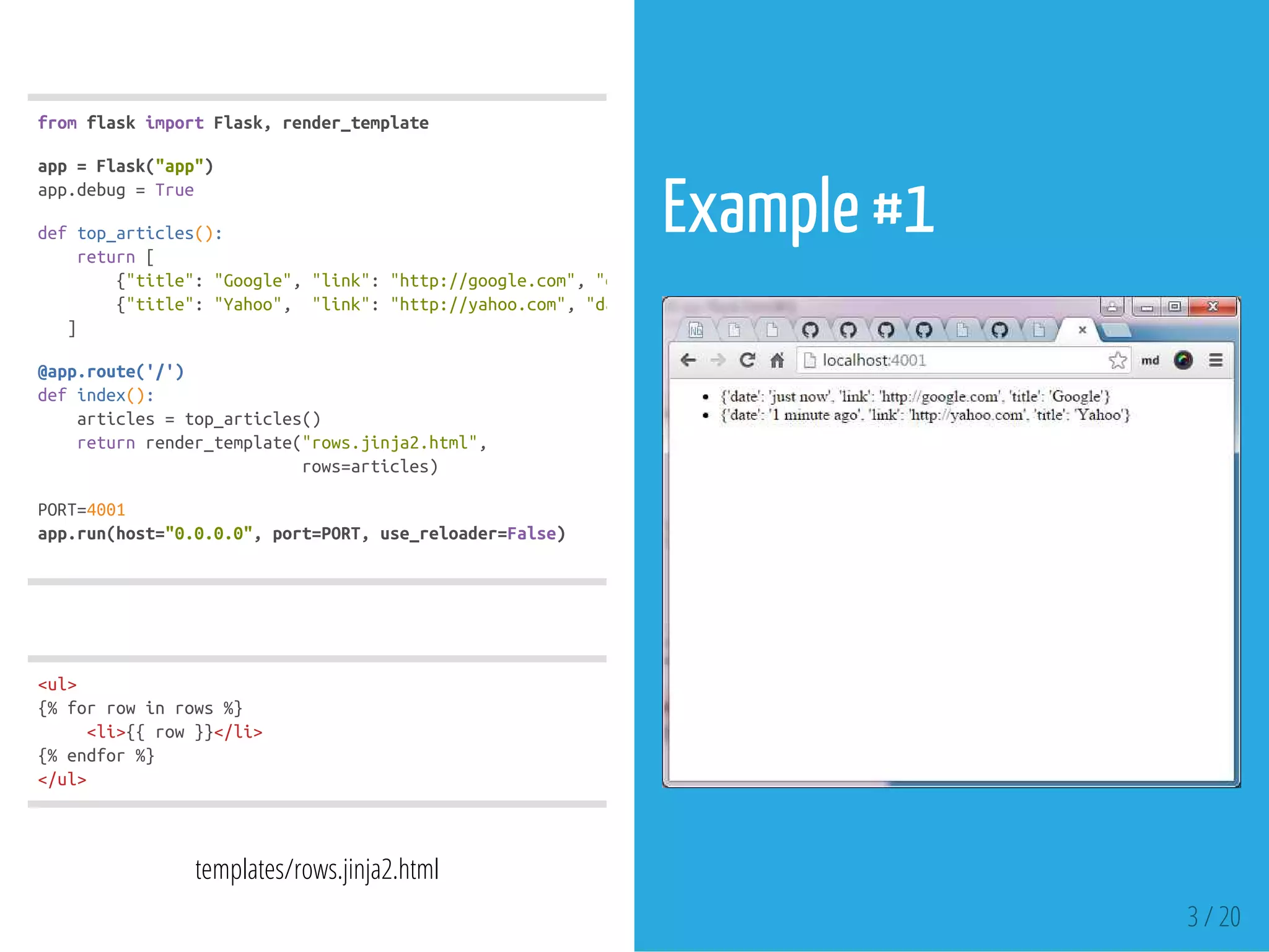Click the page icon in the address bar

pos(809,360)
